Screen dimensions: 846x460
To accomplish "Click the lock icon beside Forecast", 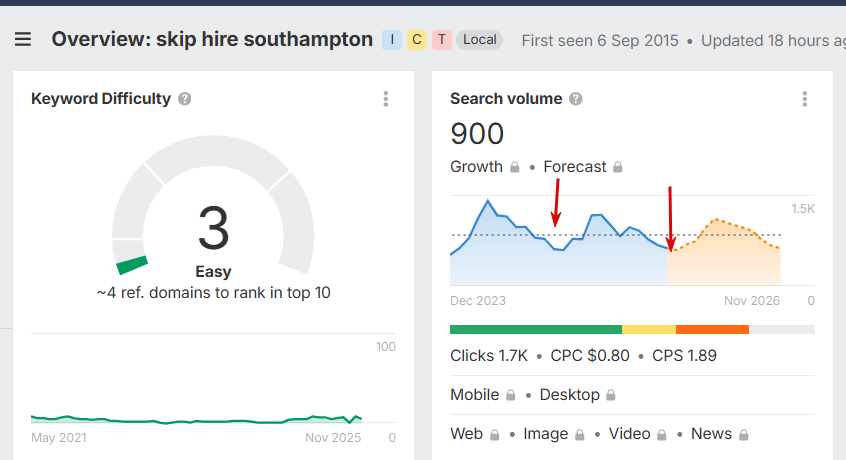I will [x=618, y=167].
